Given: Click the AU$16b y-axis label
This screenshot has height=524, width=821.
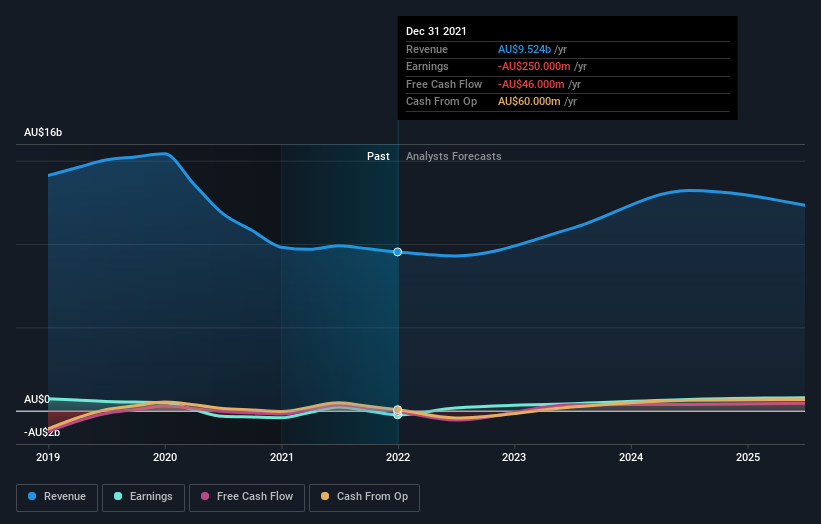Looking at the screenshot, I should click(43, 132).
